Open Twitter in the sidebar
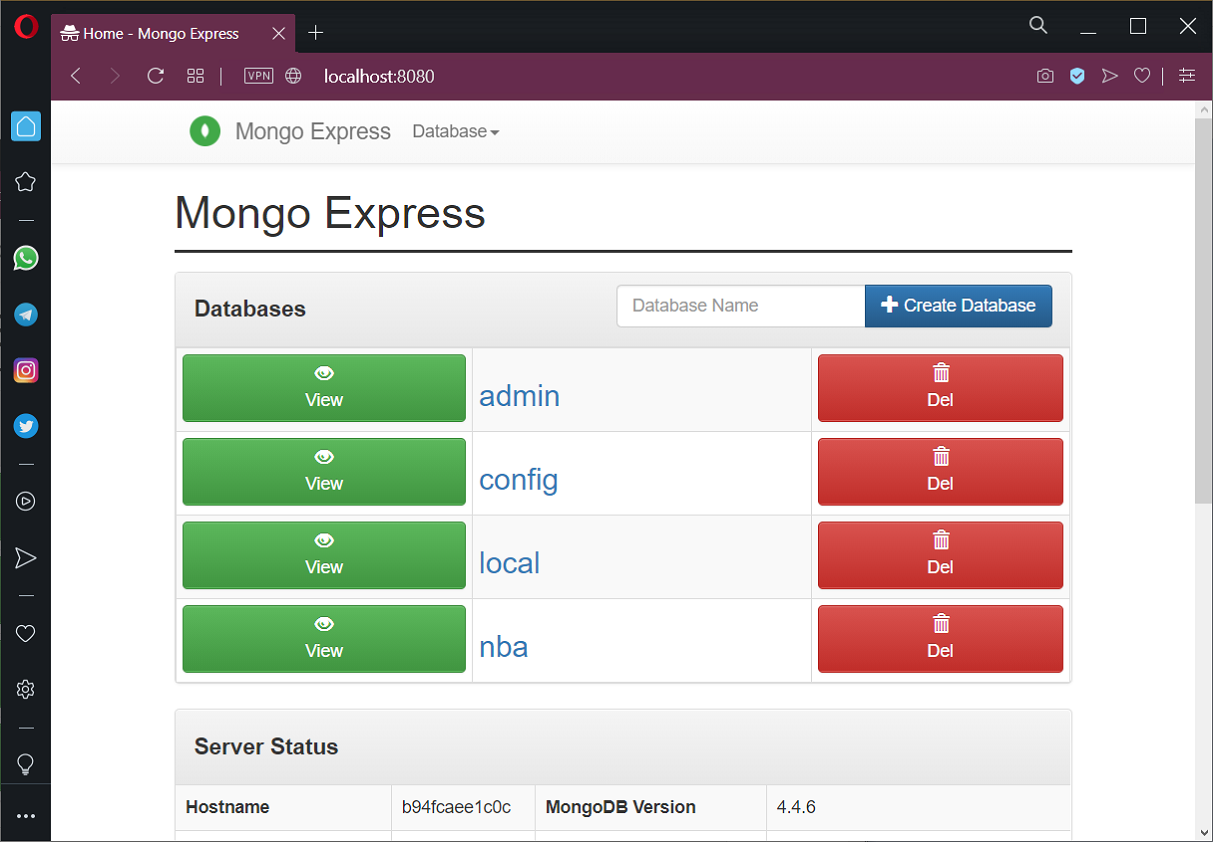The height and width of the screenshot is (842, 1213). tap(26, 427)
